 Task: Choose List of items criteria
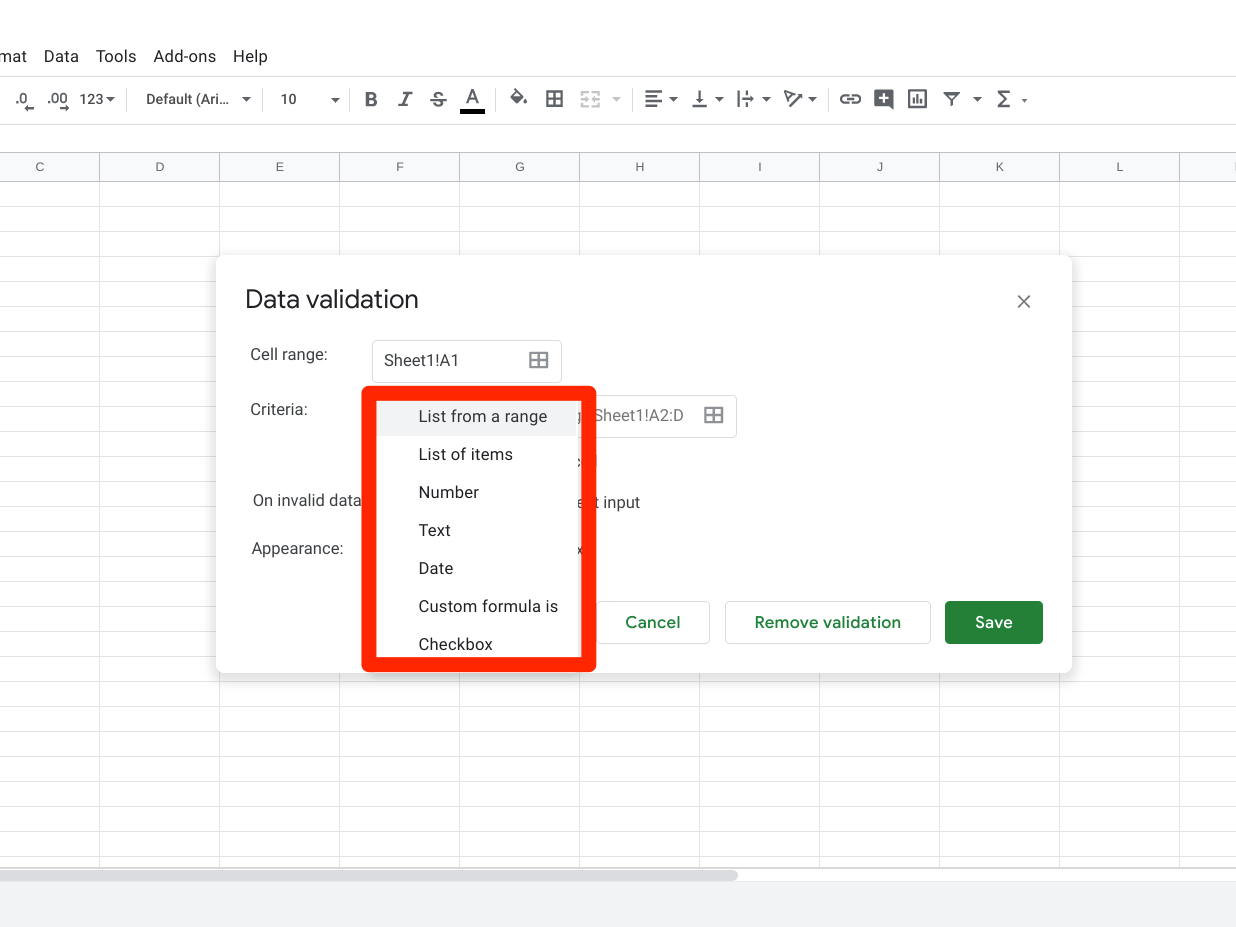(478, 454)
